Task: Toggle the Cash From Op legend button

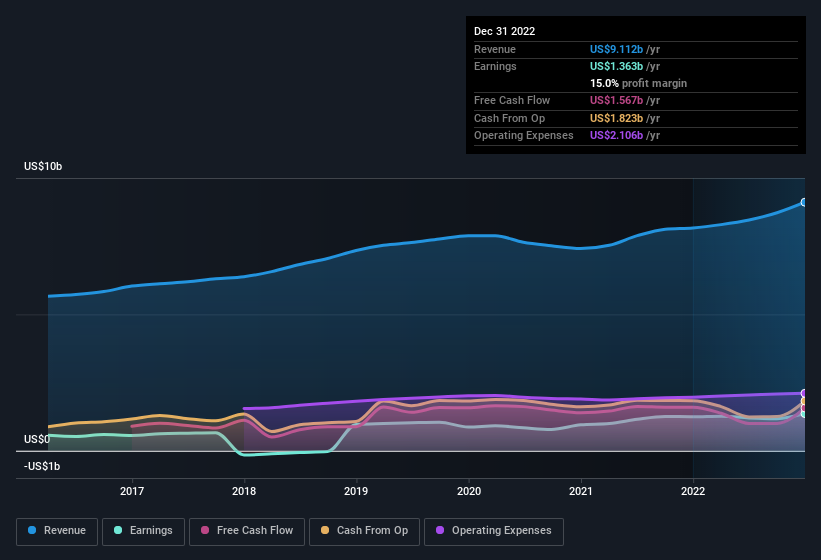Action: tap(364, 531)
